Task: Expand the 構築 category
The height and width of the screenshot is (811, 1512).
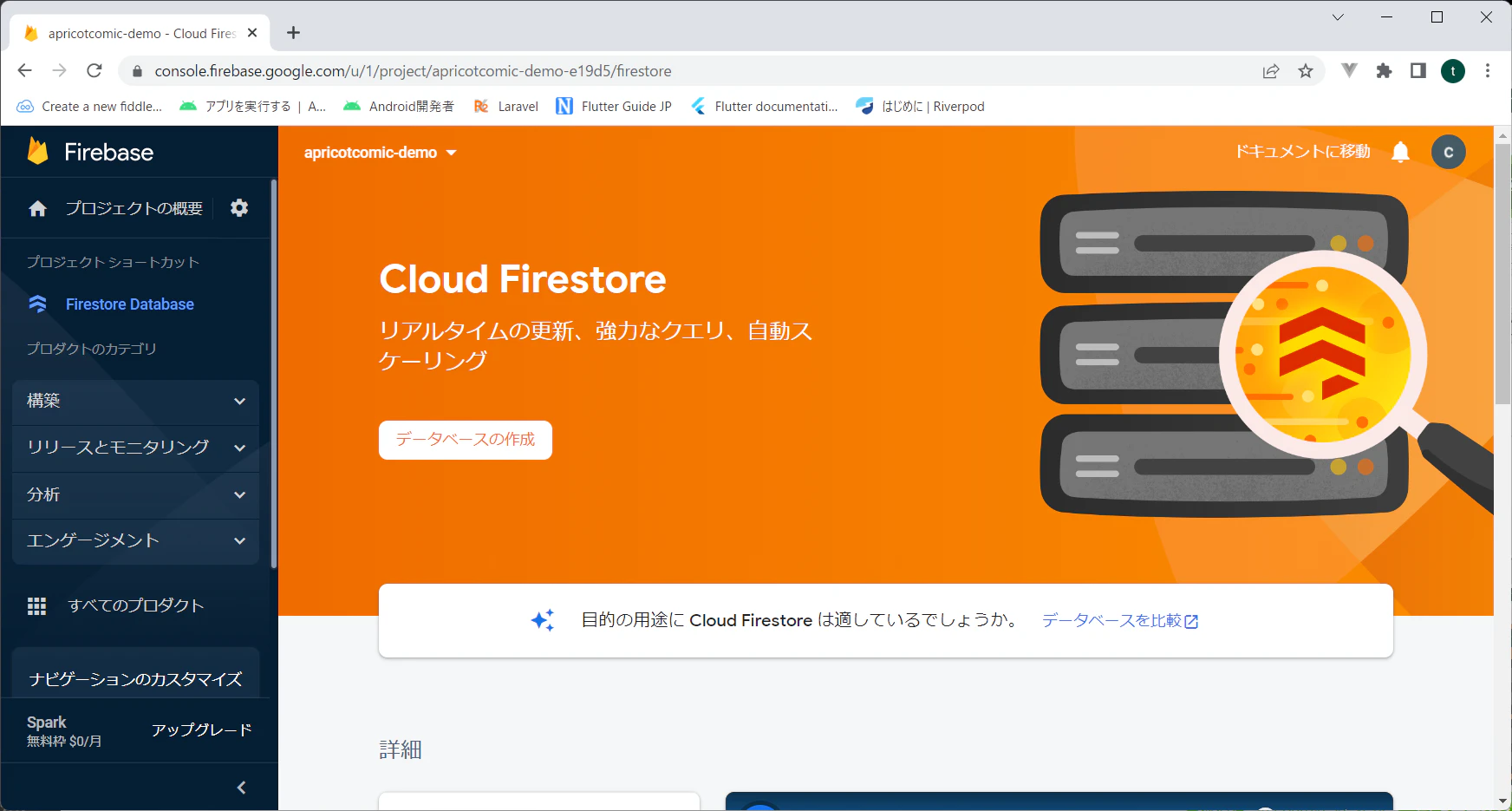Action: [136, 402]
